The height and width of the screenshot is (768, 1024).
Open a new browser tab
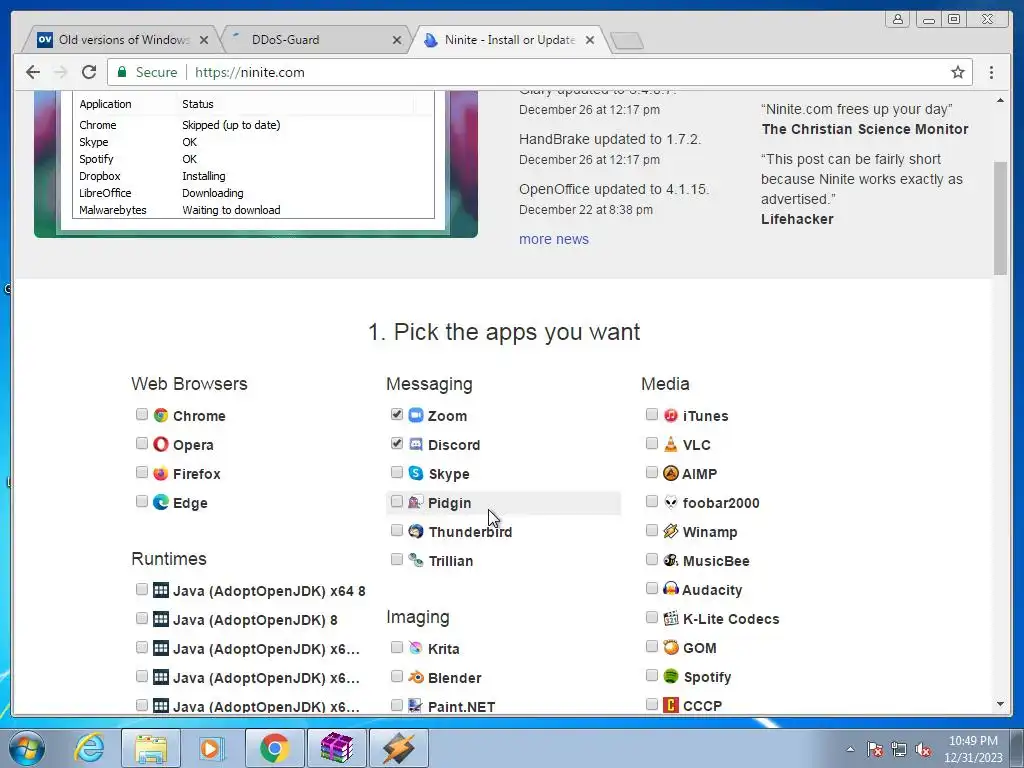627,41
